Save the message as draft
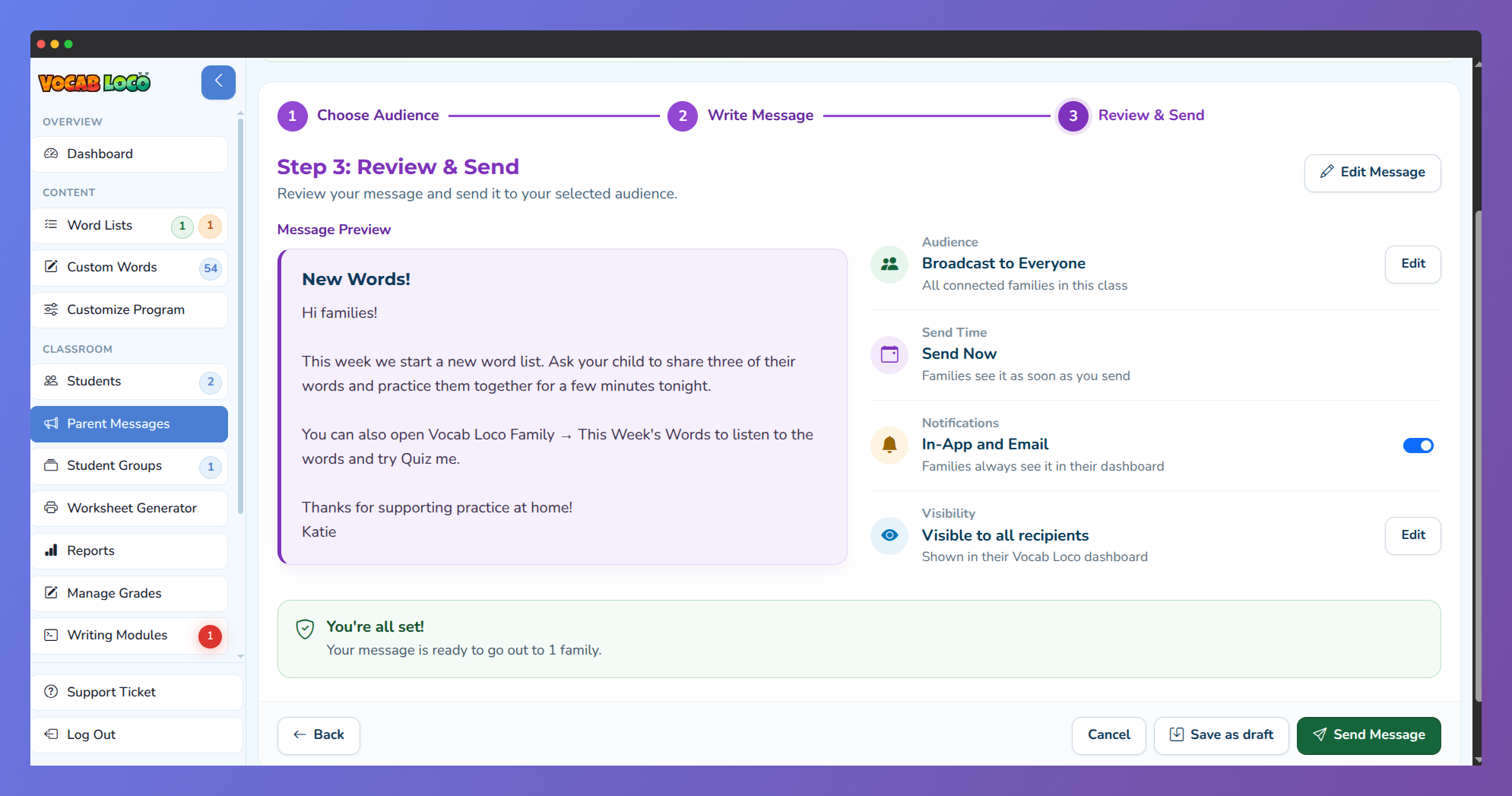The height and width of the screenshot is (796, 1512). 1221,736
